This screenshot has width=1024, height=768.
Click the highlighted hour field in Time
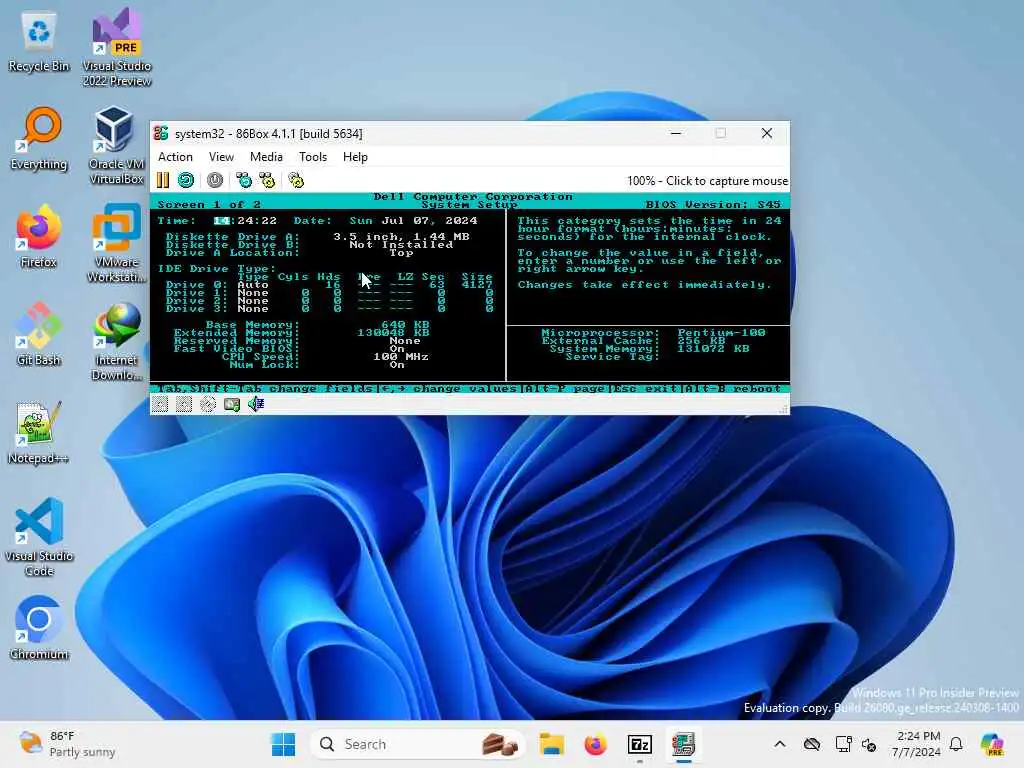tap(222, 221)
